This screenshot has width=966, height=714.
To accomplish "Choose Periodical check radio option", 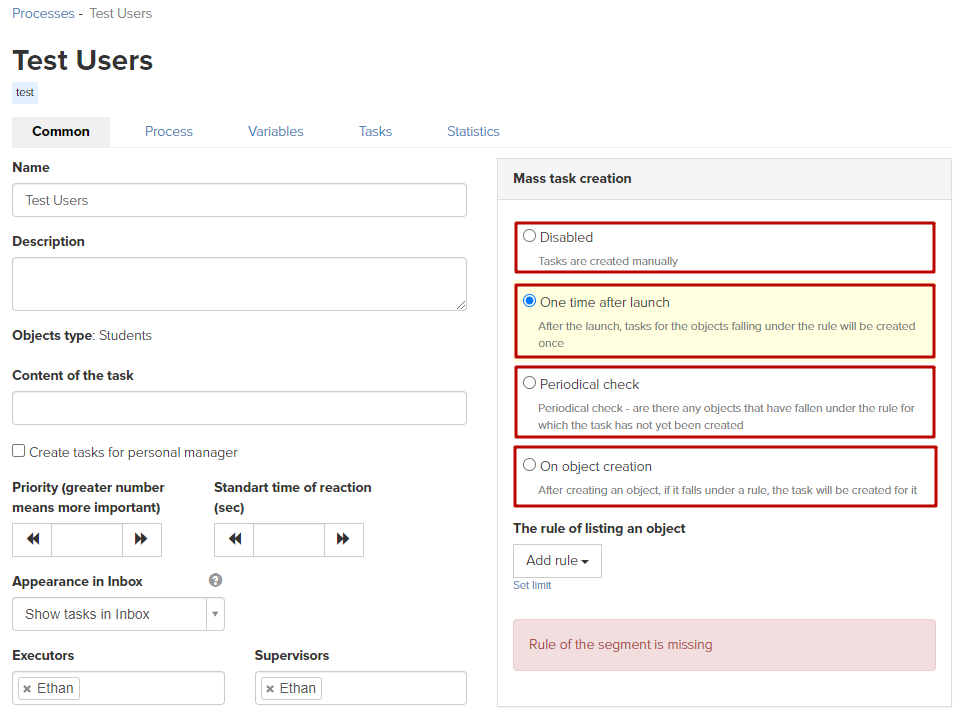I will [x=529, y=383].
